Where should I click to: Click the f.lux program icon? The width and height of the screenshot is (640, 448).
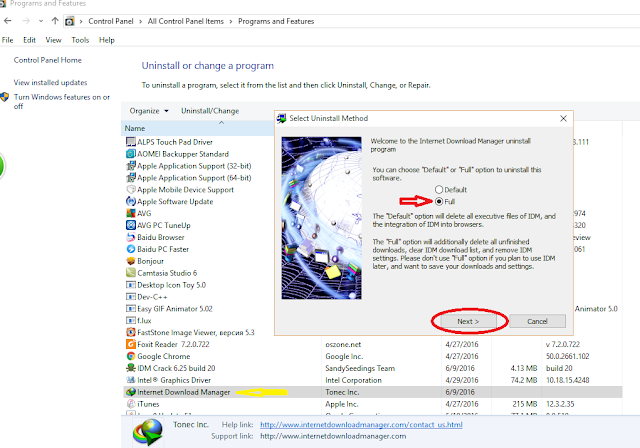click(x=131, y=320)
